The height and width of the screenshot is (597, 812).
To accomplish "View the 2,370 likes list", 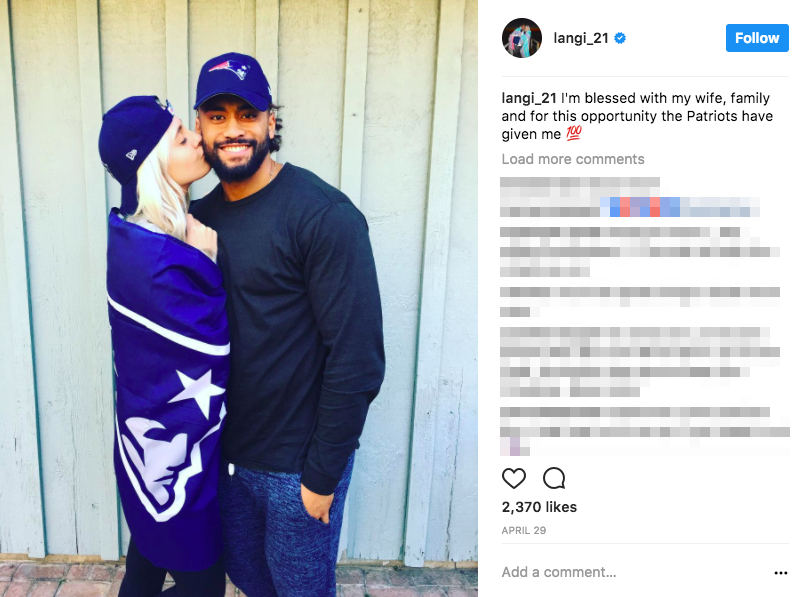I will (539, 507).
